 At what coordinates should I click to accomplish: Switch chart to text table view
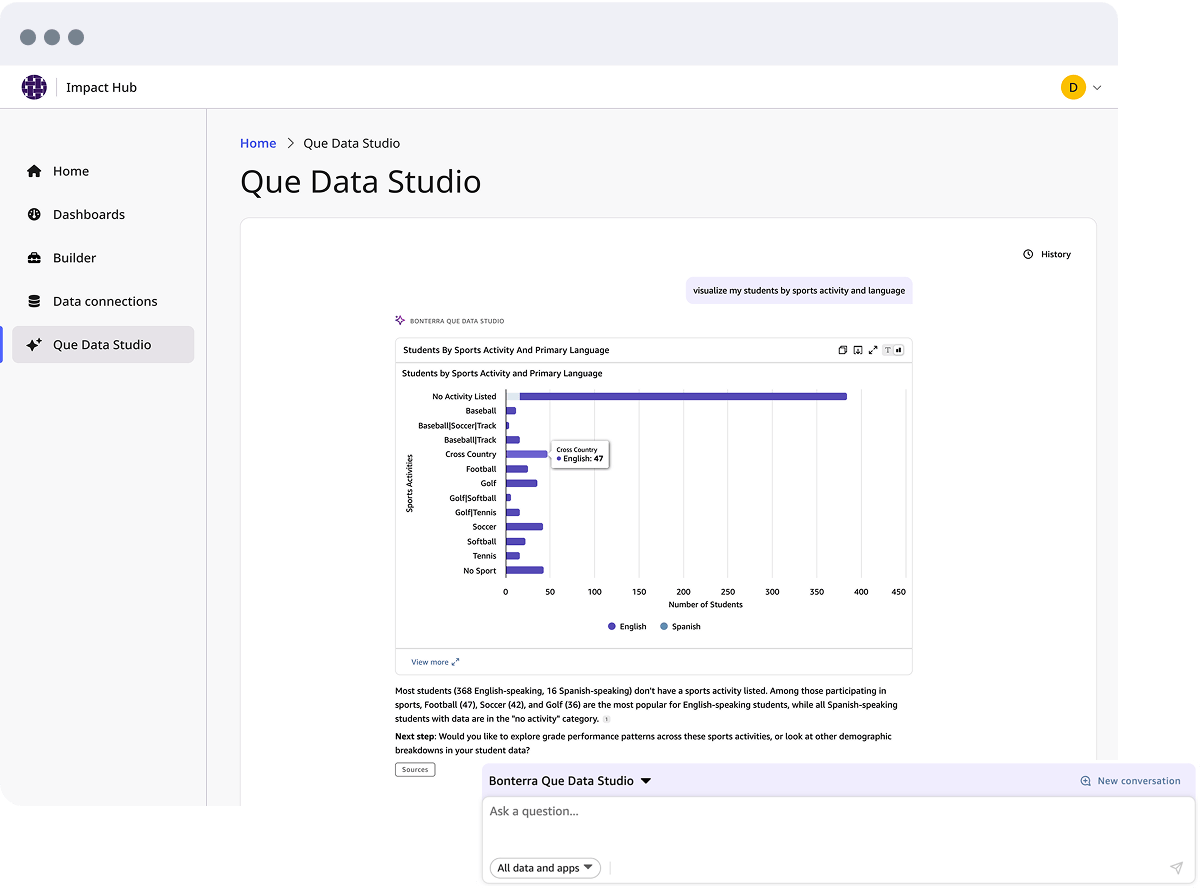coord(887,350)
